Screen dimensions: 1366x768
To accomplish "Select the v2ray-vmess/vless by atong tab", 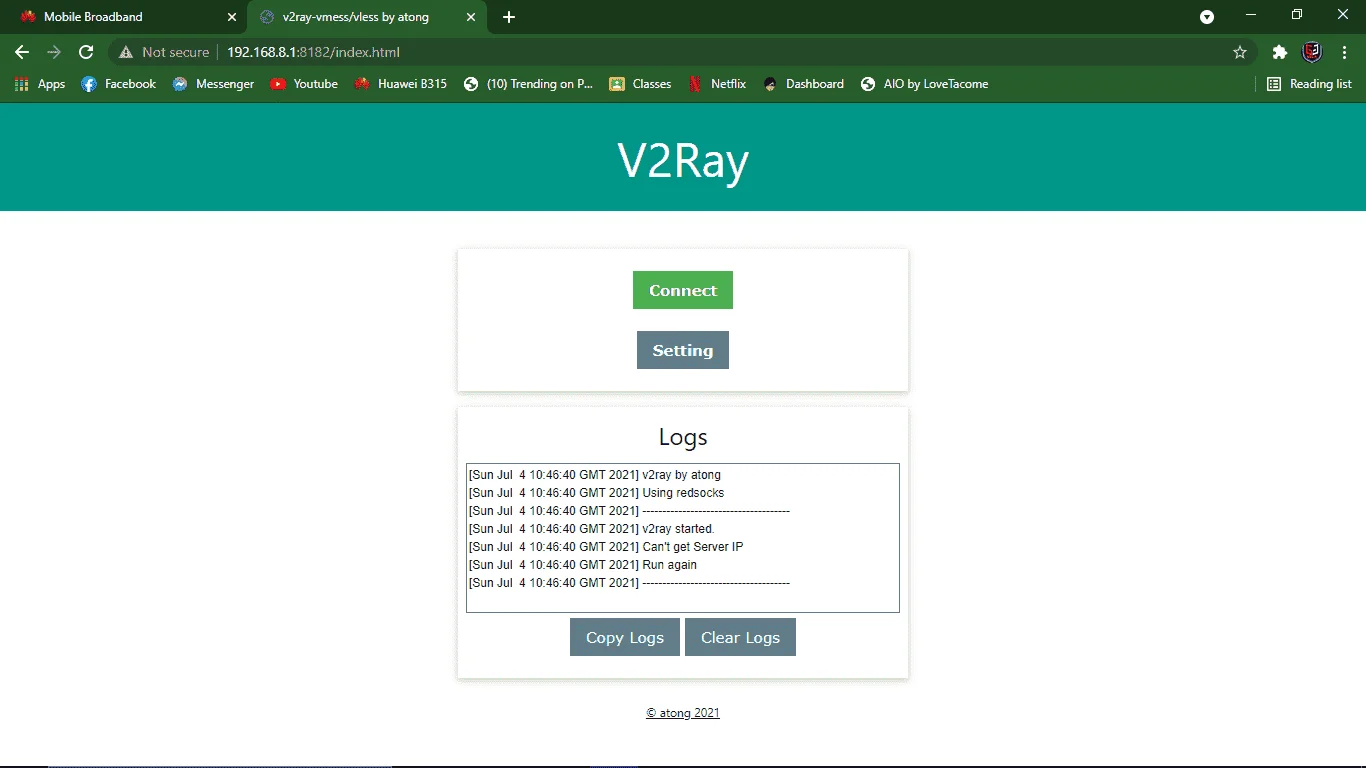I will (355, 17).
